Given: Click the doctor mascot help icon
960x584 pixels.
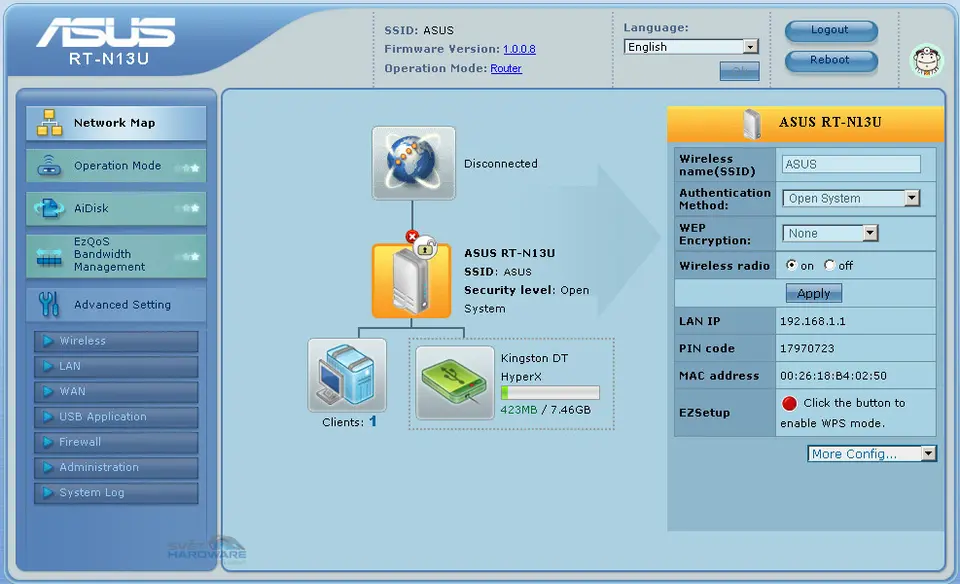Looking at the screenshot, I should (926, 59).
